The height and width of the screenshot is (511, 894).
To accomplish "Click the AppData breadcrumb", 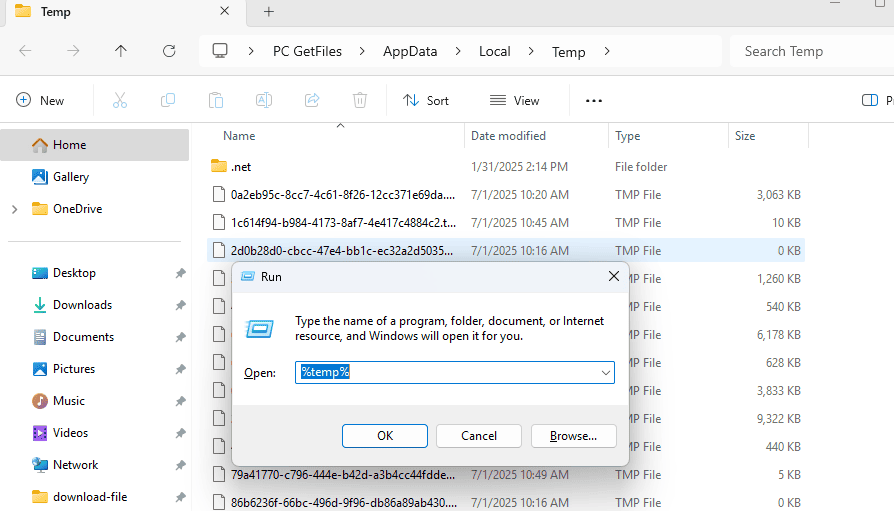I will 410,51.
